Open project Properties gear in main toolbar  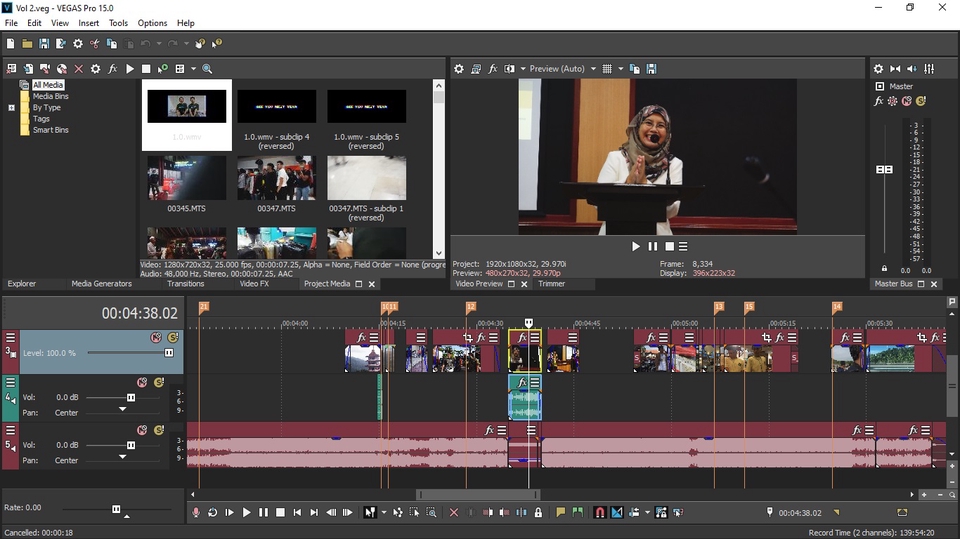(x=78, y=43)
